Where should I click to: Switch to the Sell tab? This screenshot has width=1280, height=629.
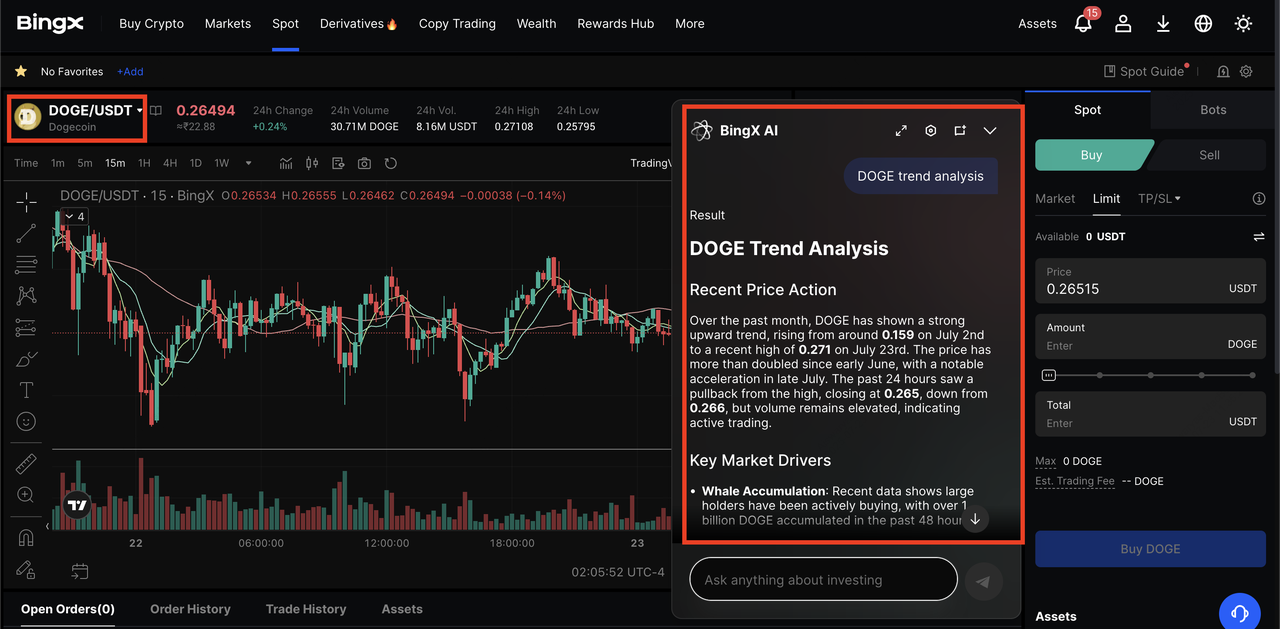pos(1209,155)
